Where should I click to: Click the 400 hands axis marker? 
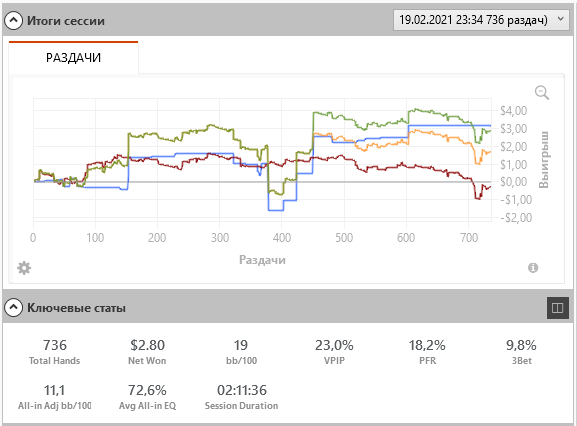point(282,238)
